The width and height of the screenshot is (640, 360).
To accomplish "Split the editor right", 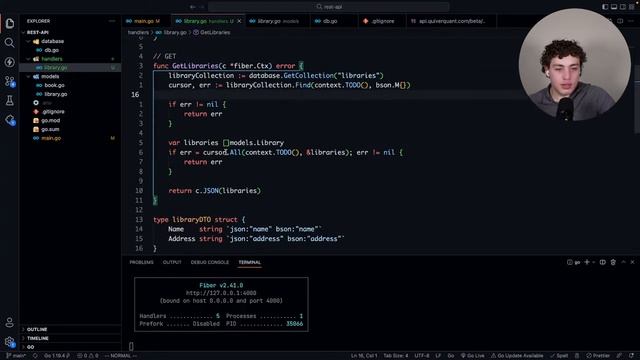I will 620,21.
